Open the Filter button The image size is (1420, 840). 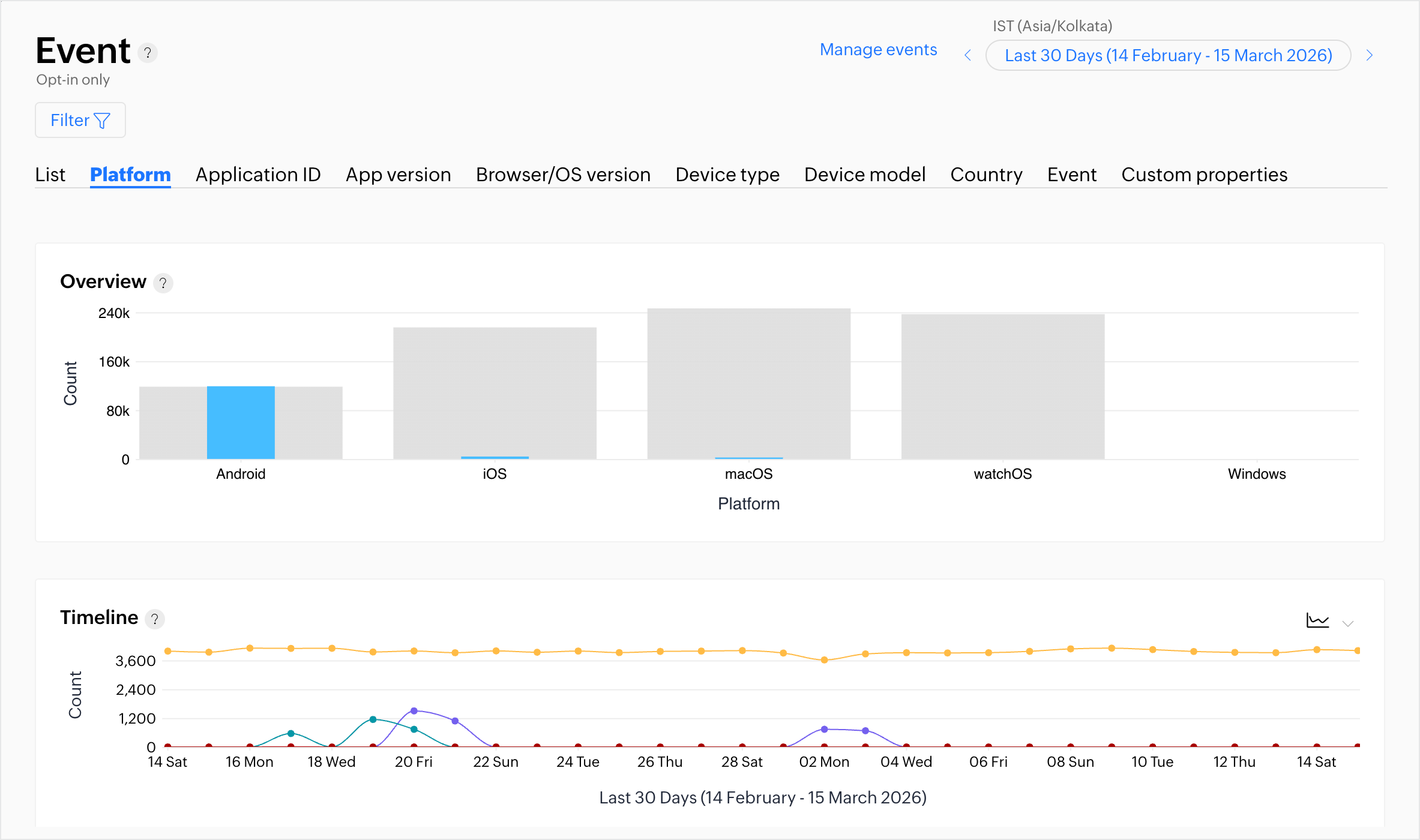80,120
